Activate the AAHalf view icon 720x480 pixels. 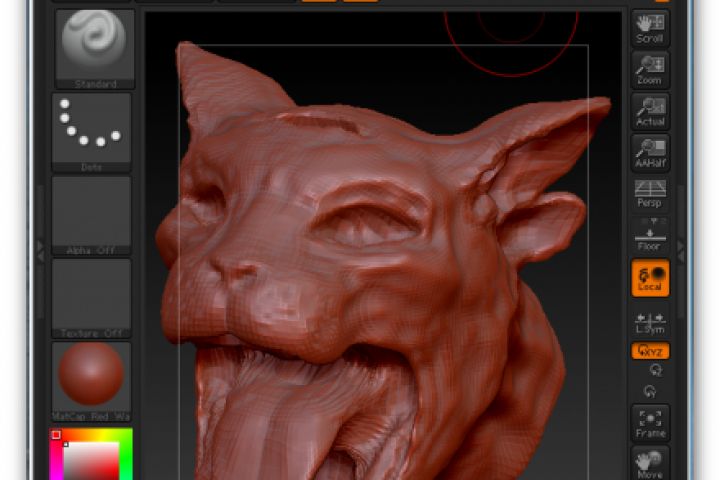[x=650, y=153]
